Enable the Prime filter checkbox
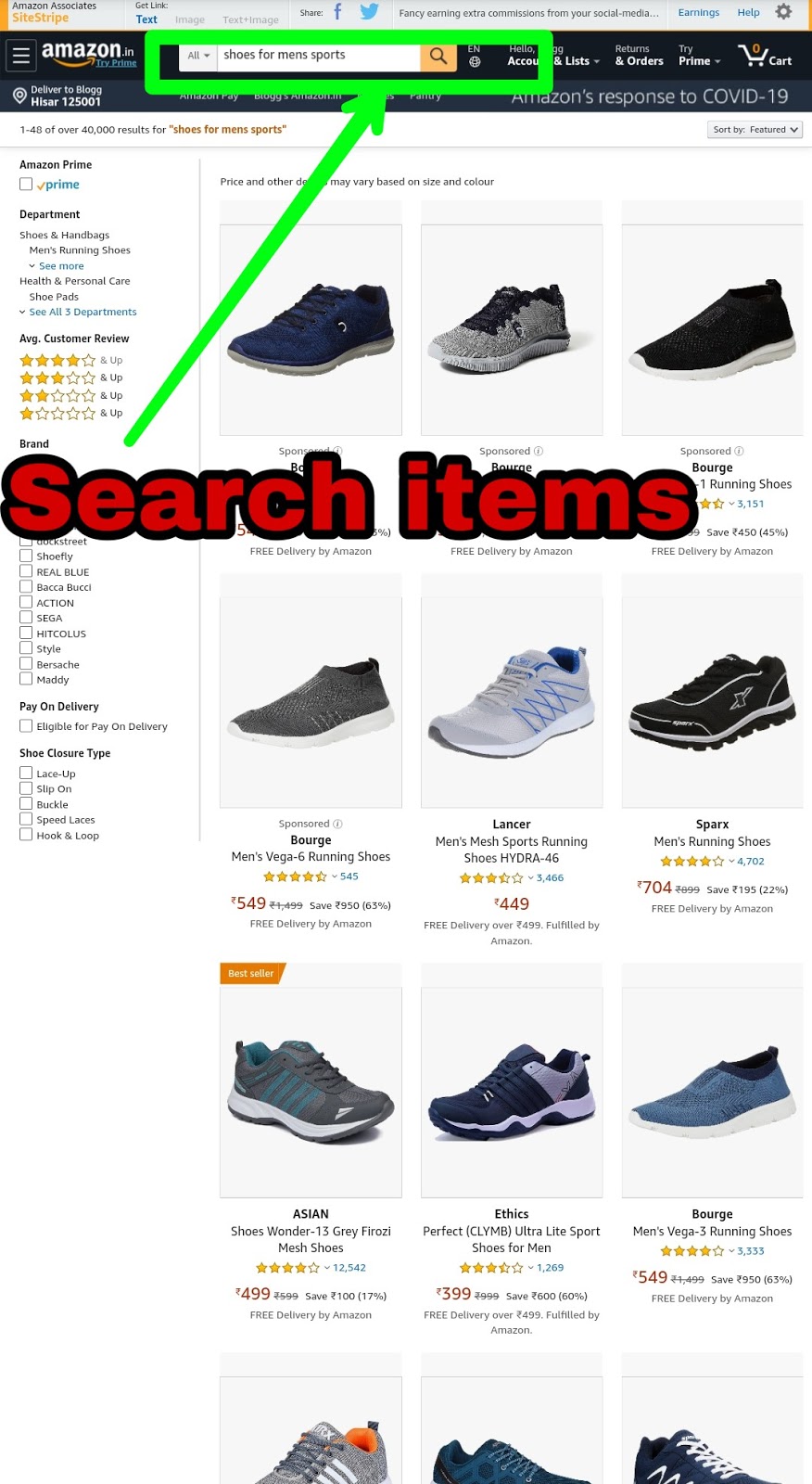Image resolution: width=812 pixels, height=1484 pixels. click(26, 185)
